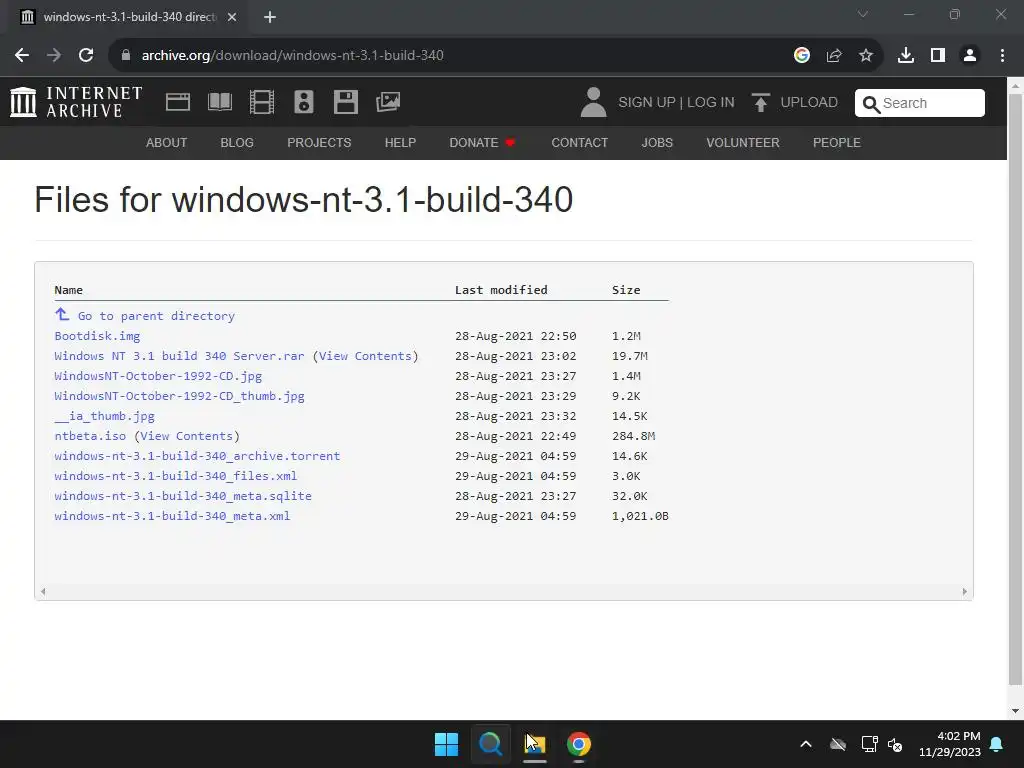
Task: Open Chrome downloads
Action: (x=906, y=55)
